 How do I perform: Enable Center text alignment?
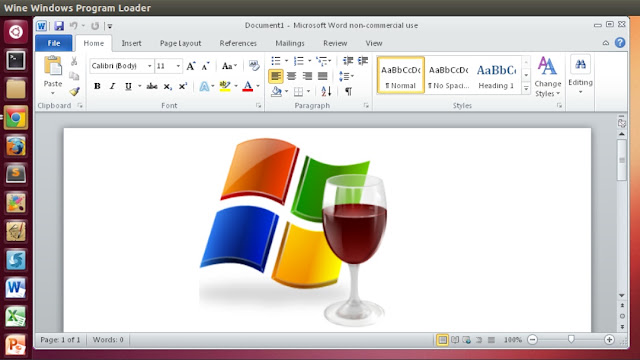point(291,76)
